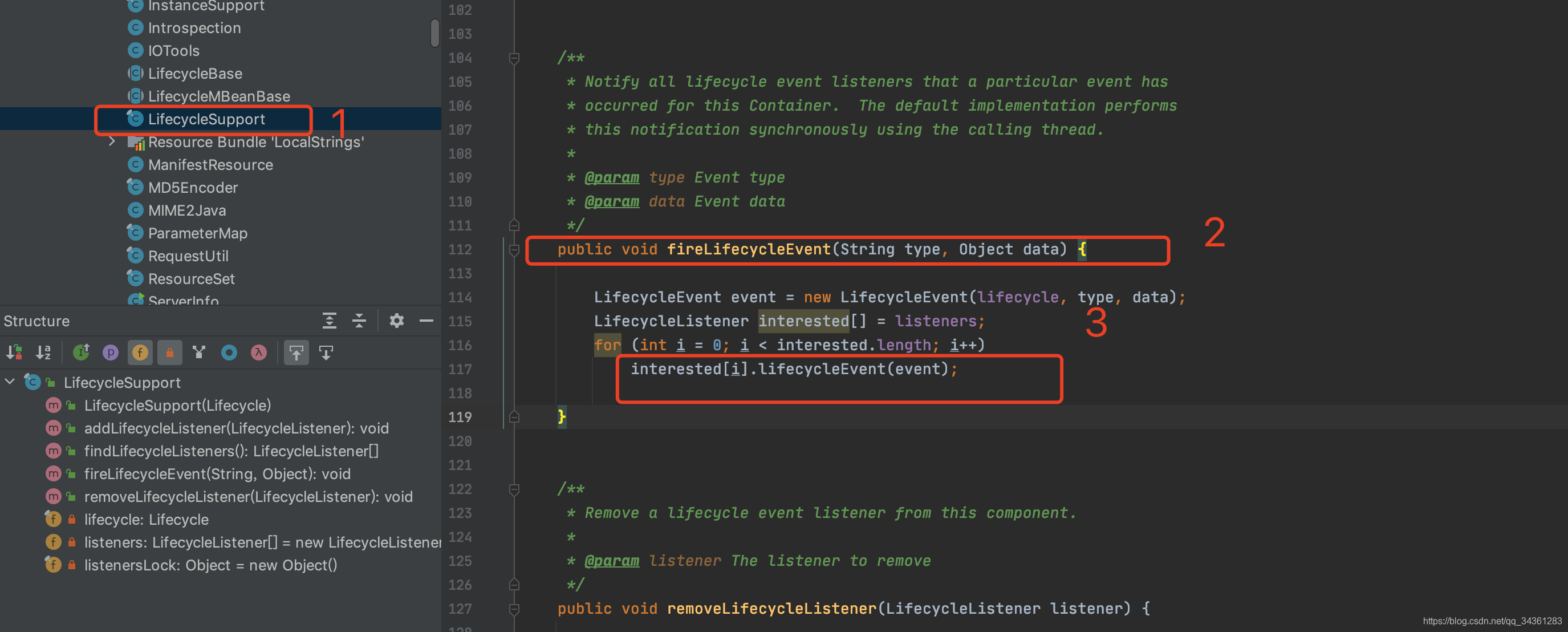Toggle Show Fields filter (orange f)
The width and height of the screenshot is (1568, 632).
coord(140,352)
